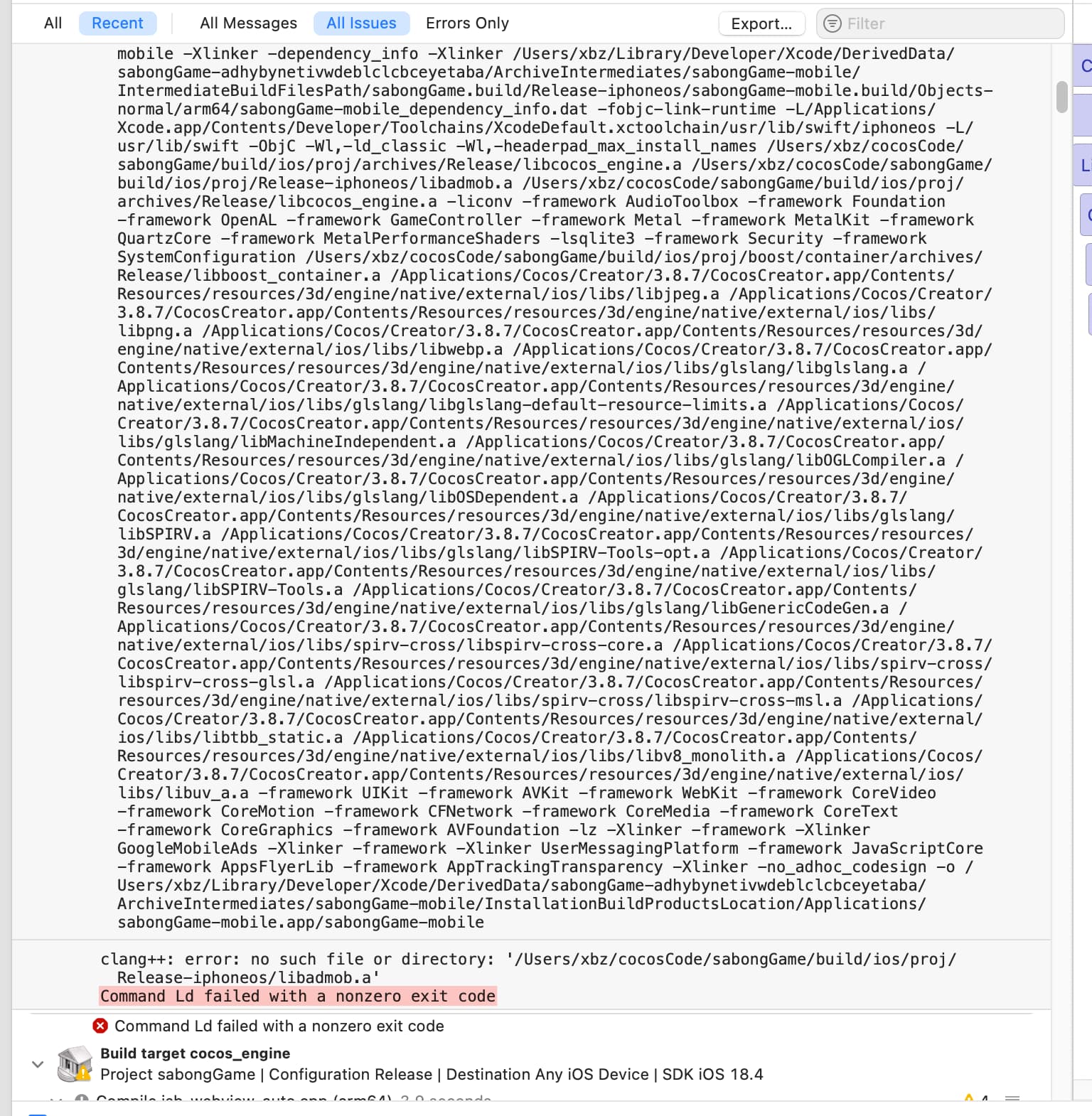Open the transcript lines icon on the Compile row
Screen dimensions: 1092x1116
(1012, 1099)
